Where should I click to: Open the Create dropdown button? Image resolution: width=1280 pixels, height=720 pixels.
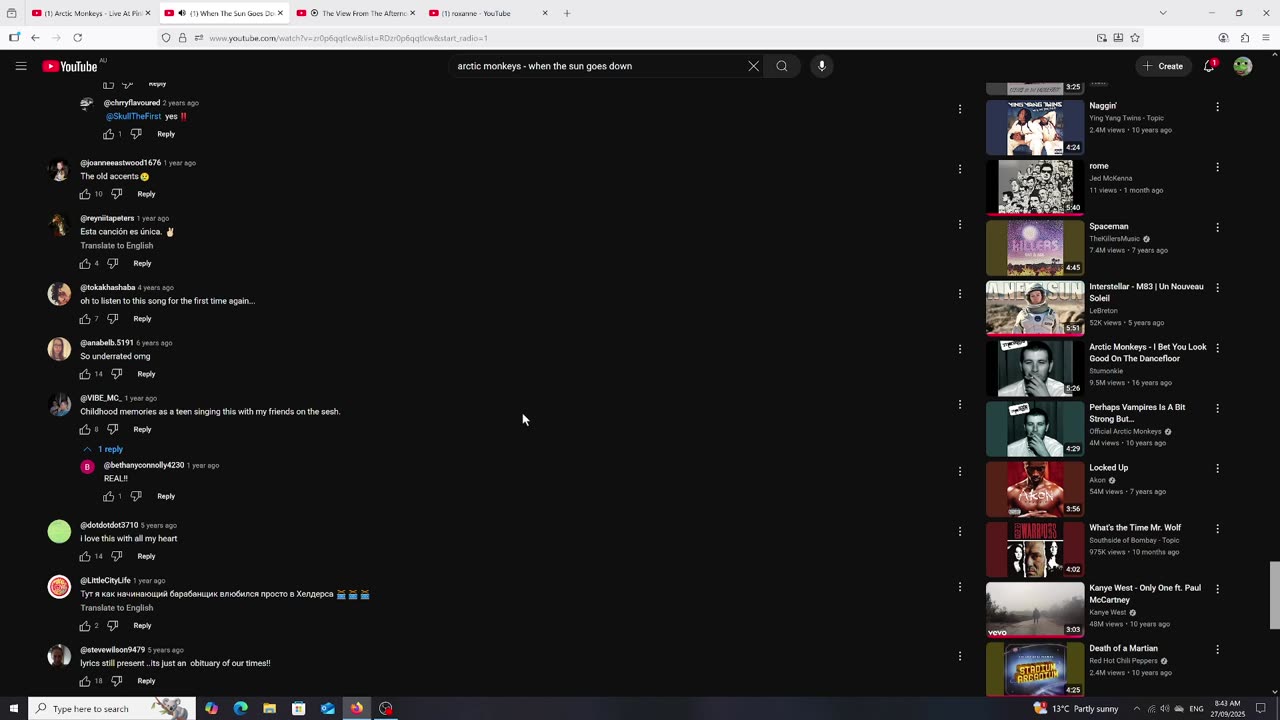[1162, 66]
